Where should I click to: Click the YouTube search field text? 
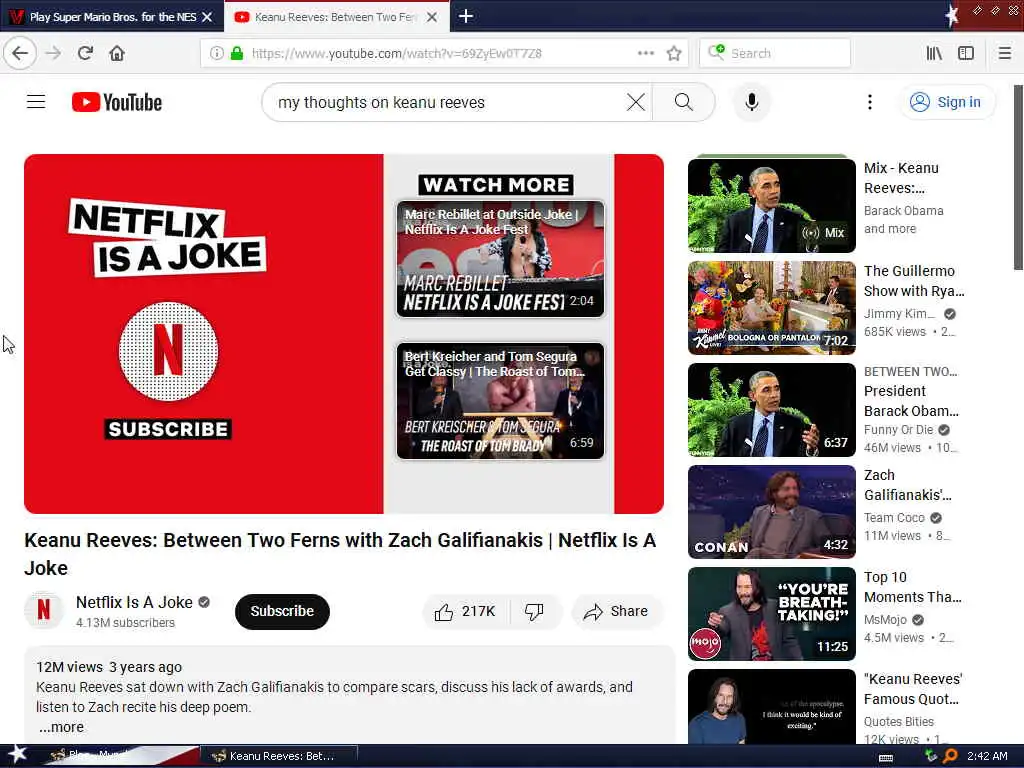coord(381,103)
